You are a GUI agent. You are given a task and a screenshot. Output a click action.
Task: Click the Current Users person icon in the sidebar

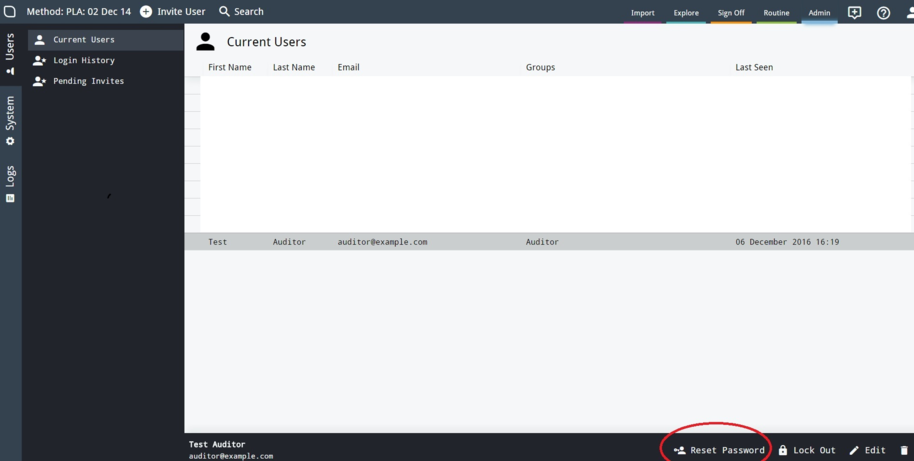click(39, 40)
